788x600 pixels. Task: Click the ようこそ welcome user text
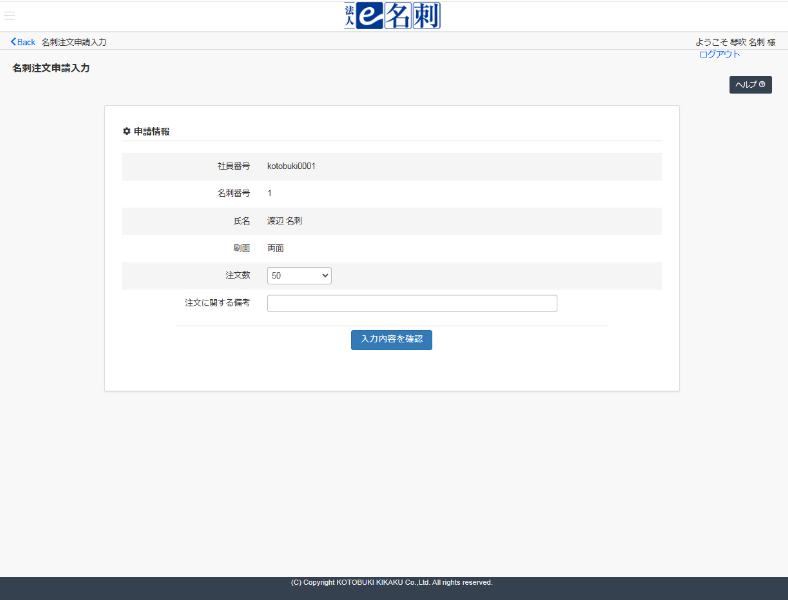(x=735, y=42)
